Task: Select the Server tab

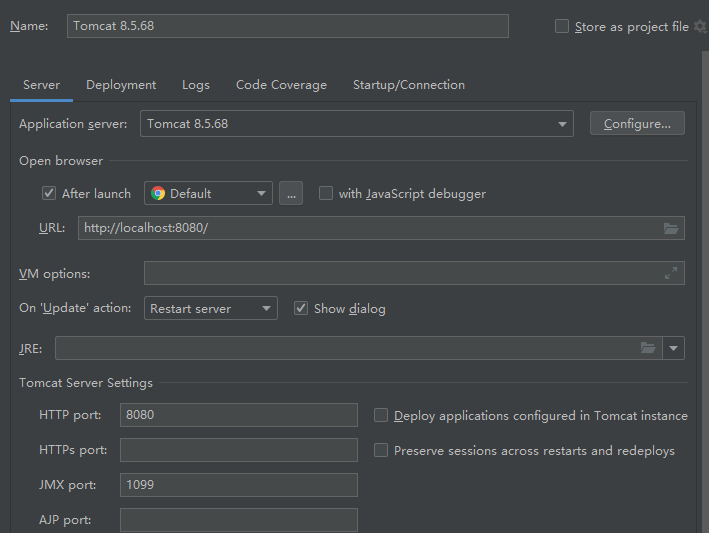Action: [x=41, y=85]
